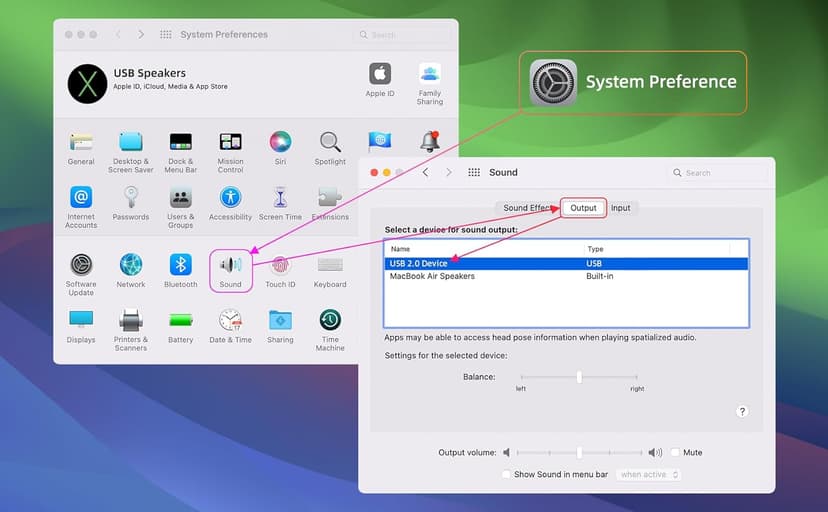Switch to the Sound Effects tab
This screenshot has width=828, height=512.
point(527,208)
